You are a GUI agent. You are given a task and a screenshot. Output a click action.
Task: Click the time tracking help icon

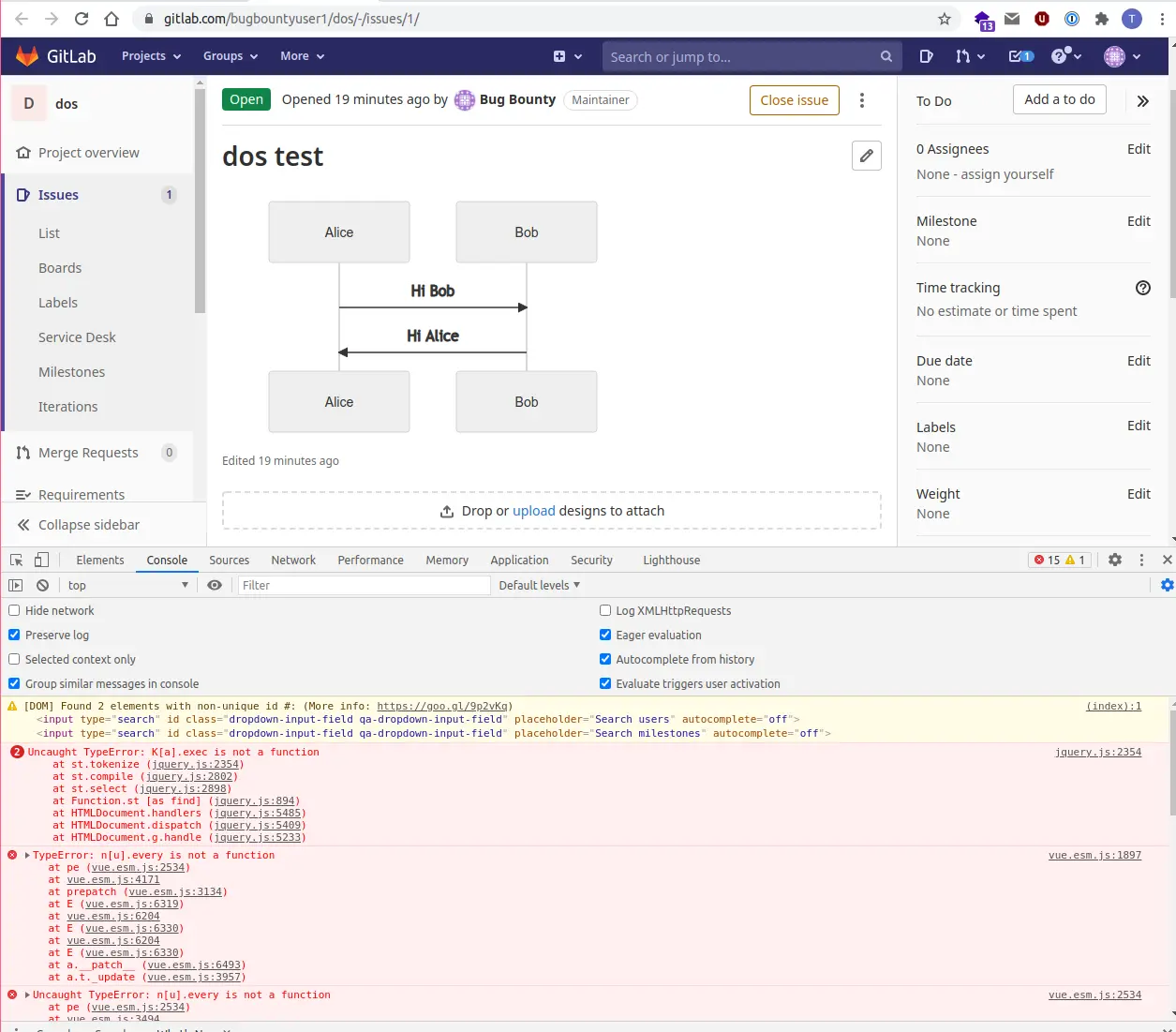pos(1142,288)
